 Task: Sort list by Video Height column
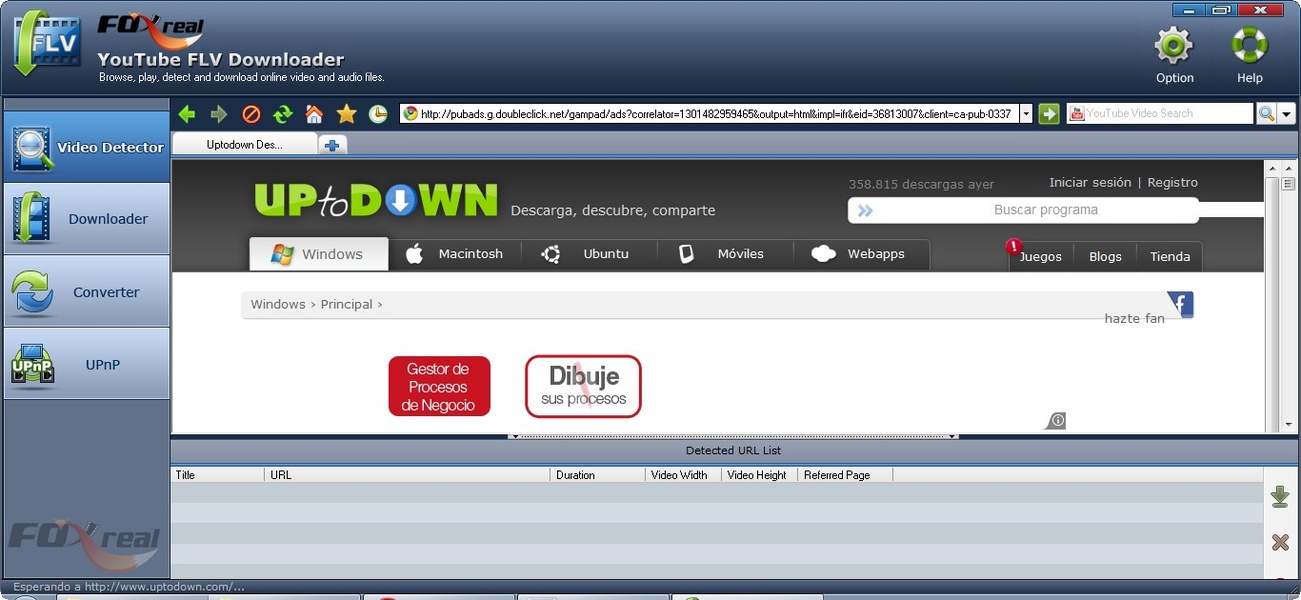coord(759,475)
